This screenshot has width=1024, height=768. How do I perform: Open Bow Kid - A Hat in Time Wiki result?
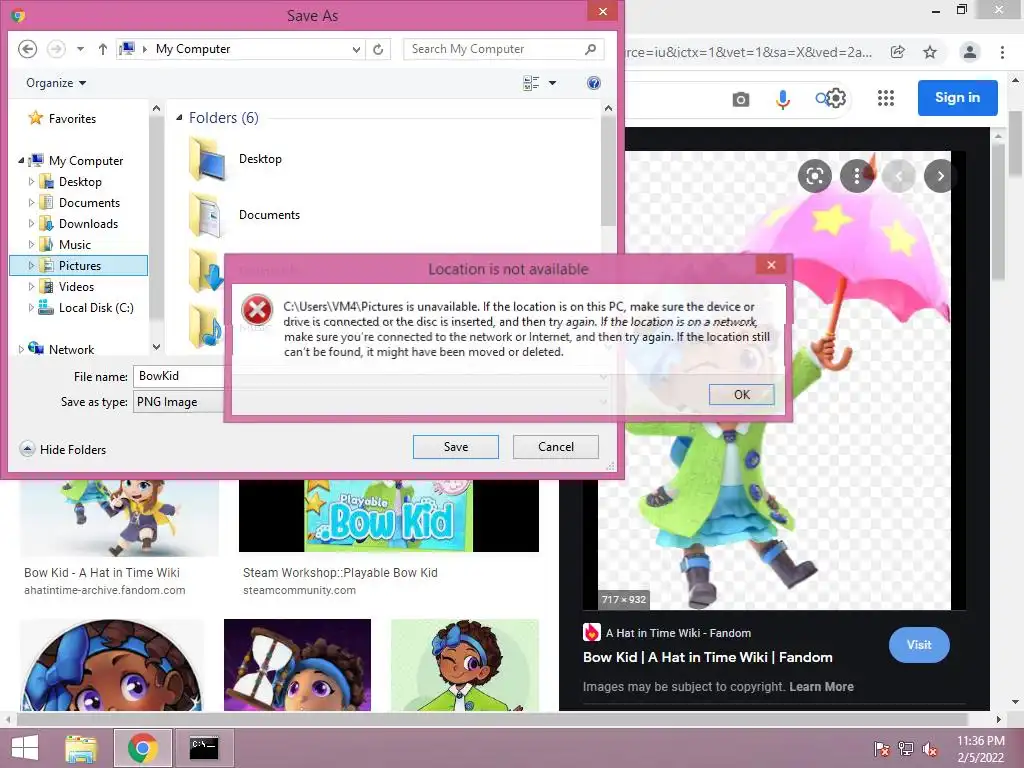[x=102, y=573]
